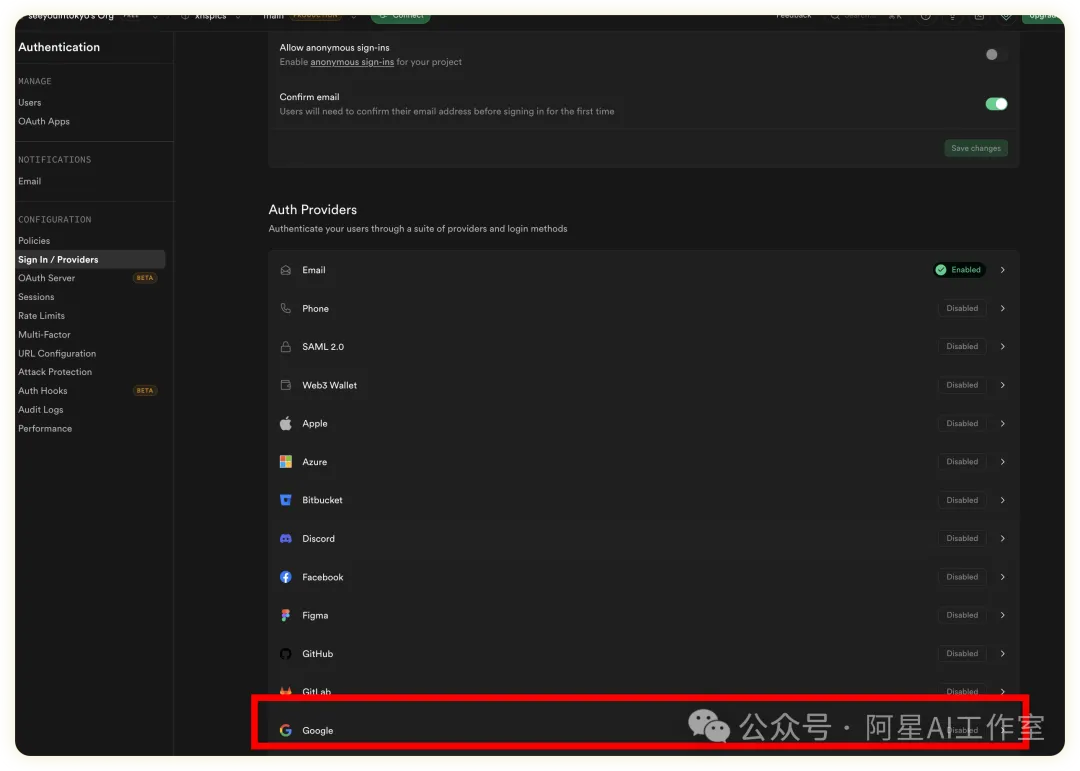The image size is (1080, 771).
Task: Turn off the Confirm email toggle
Action: coord(996,104)
